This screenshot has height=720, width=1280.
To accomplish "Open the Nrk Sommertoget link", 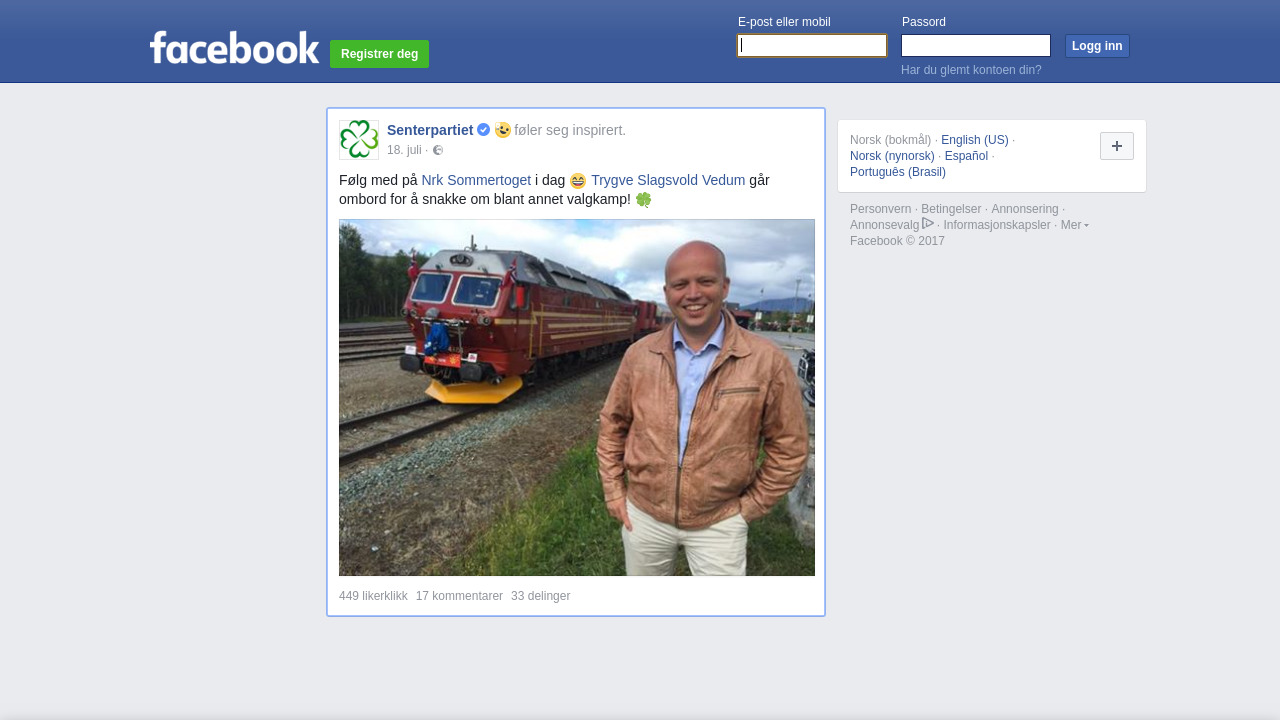I will (476, 180).
